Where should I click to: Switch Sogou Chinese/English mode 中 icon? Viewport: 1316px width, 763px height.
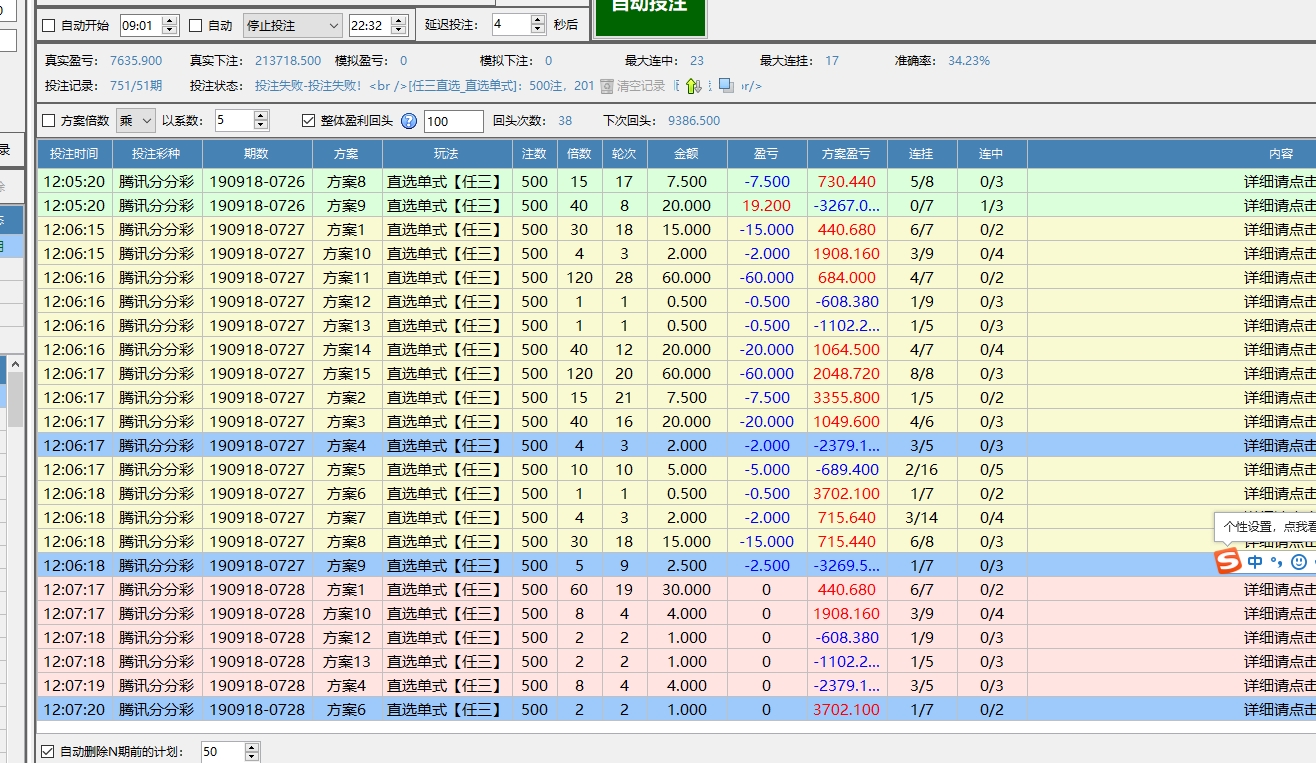pyautogui.click(x=1255, y=562)
